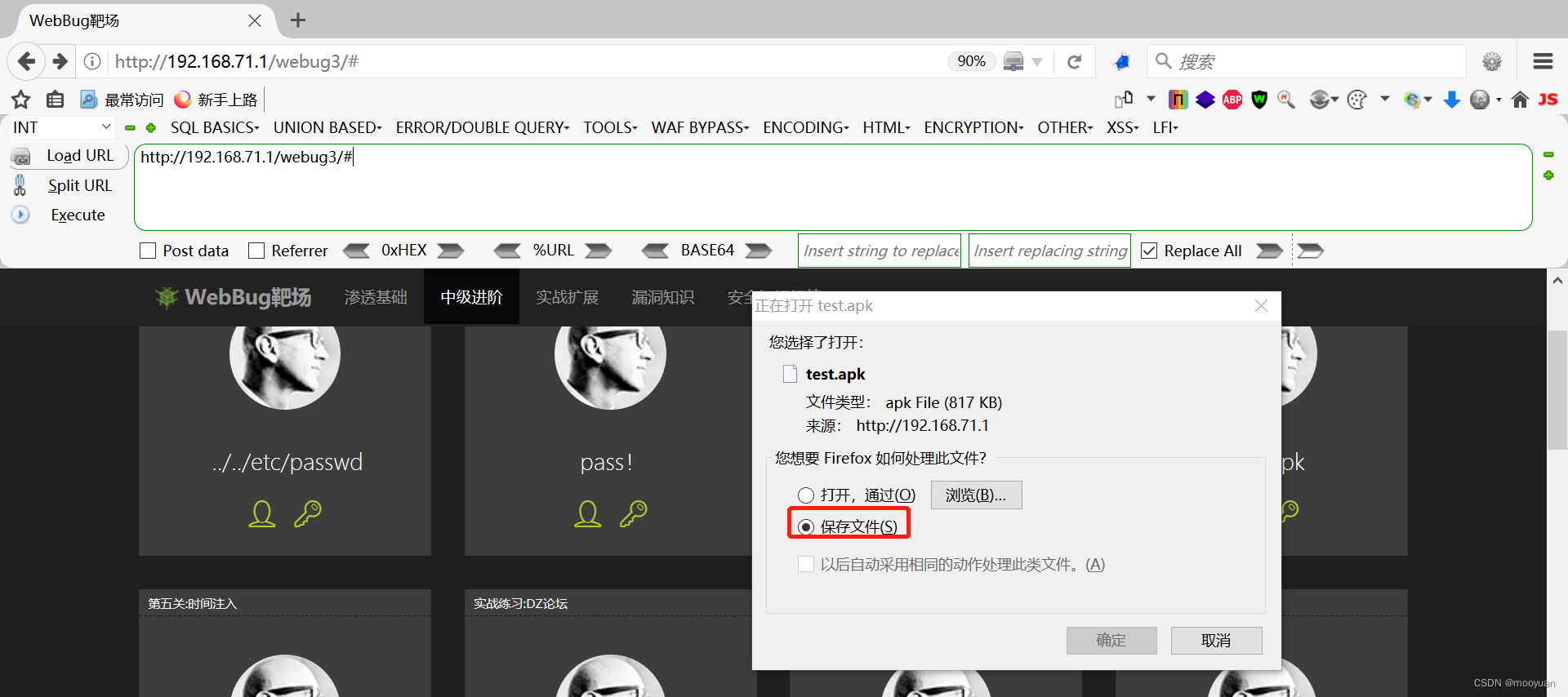The image size is (1568, 697).
Task: Expand the WAF BYPASS menu
Action: coord(700,127)
